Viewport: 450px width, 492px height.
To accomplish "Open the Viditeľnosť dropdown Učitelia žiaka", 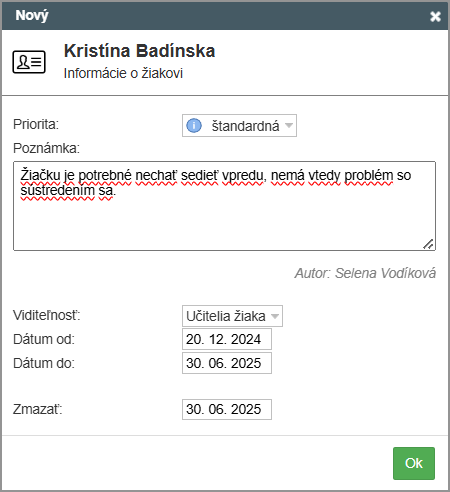I will 232,316.
